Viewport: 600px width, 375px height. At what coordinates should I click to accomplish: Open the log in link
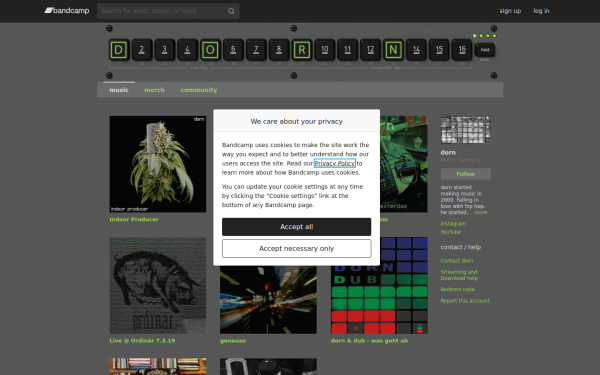pyautogui.click(x=541, y=11)
